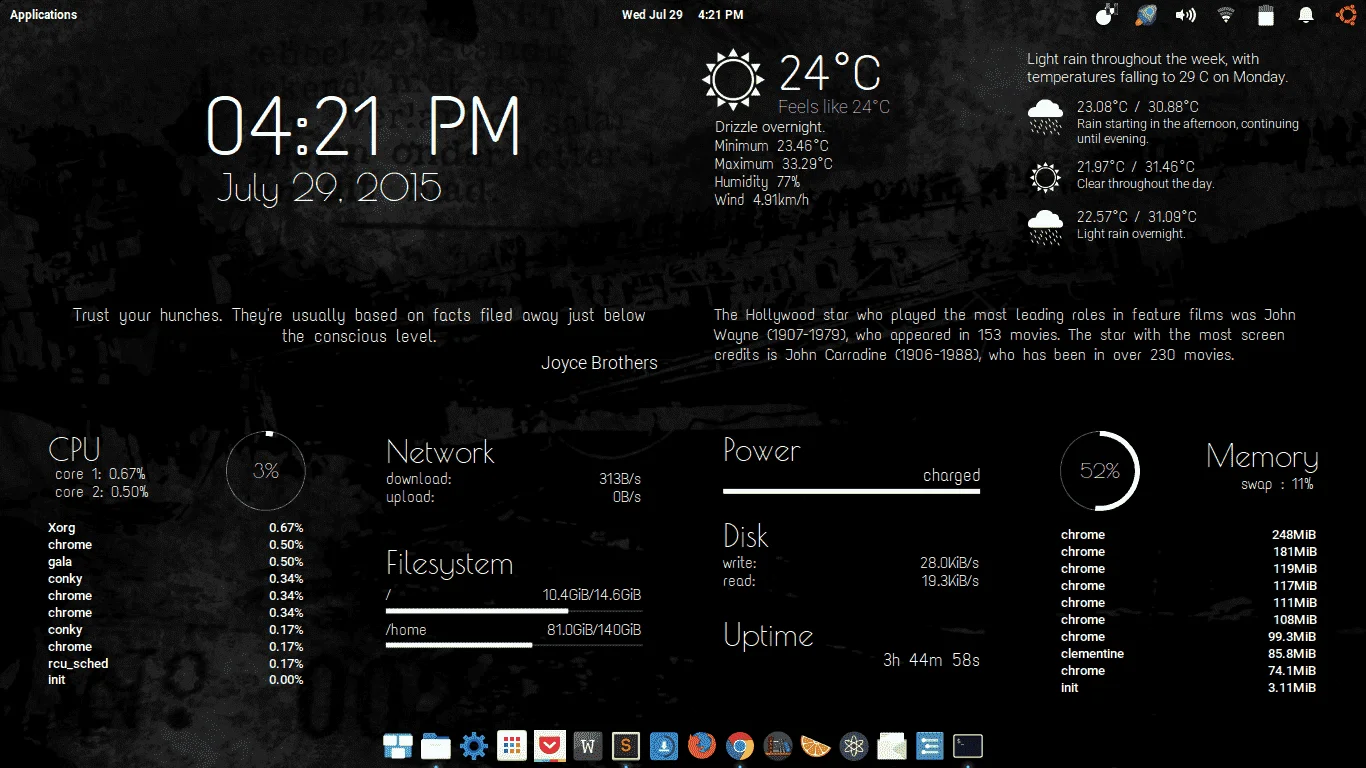The height and width of the screenshot is (768, 1366).
Task: Open the notifications bell indicator
Action: [1306, 14]
